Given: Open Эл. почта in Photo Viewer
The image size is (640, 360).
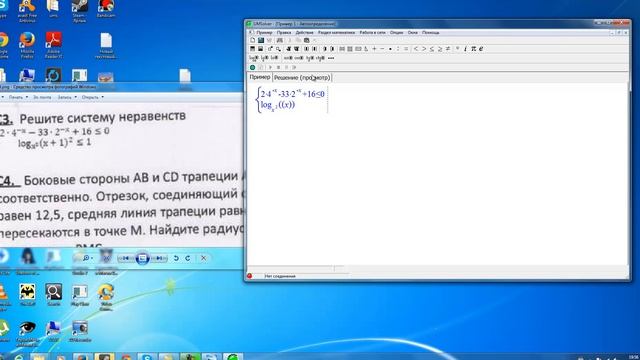Looking at the screenshot, I should click(x=42, y=97).
